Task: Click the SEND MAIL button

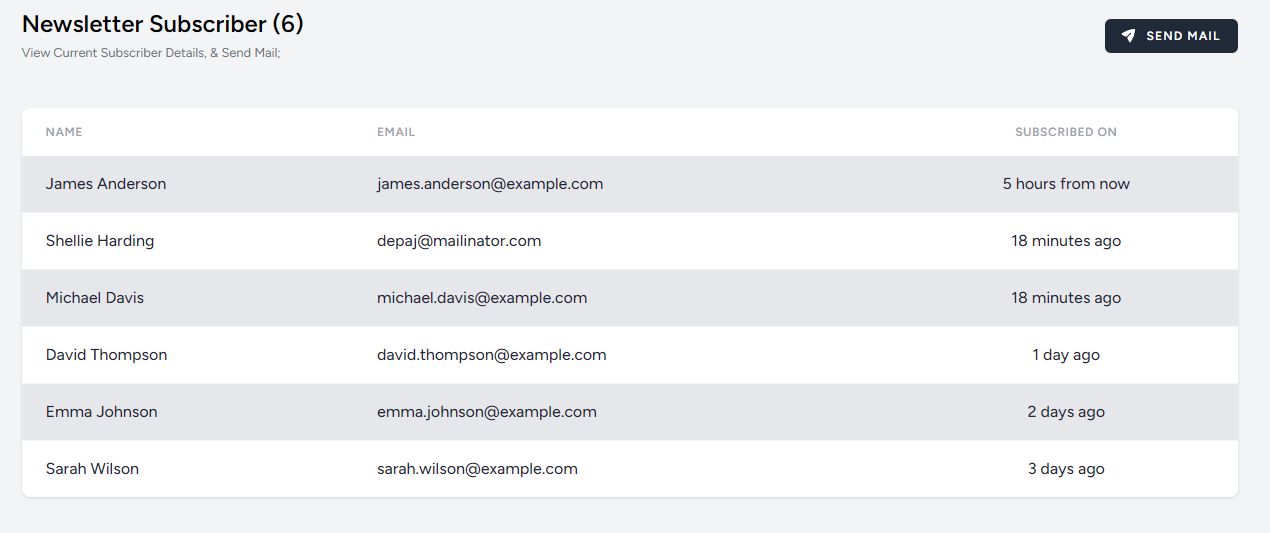Action: 1171,36
